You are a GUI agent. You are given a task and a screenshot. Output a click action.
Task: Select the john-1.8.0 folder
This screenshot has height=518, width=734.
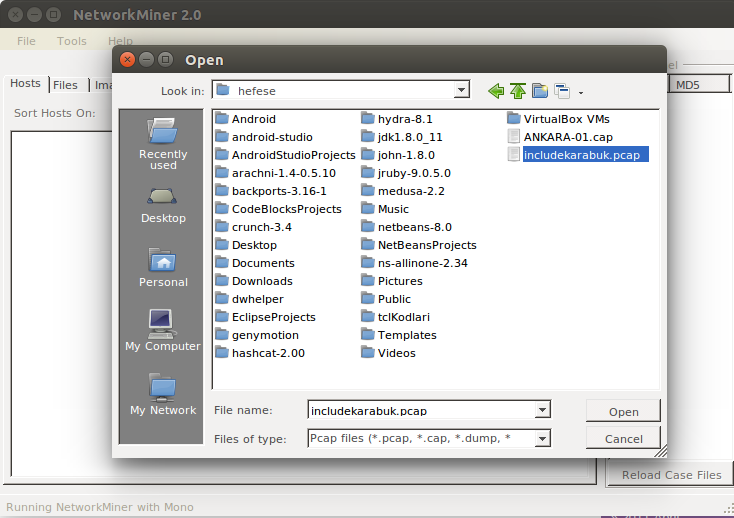coord(398,155)
